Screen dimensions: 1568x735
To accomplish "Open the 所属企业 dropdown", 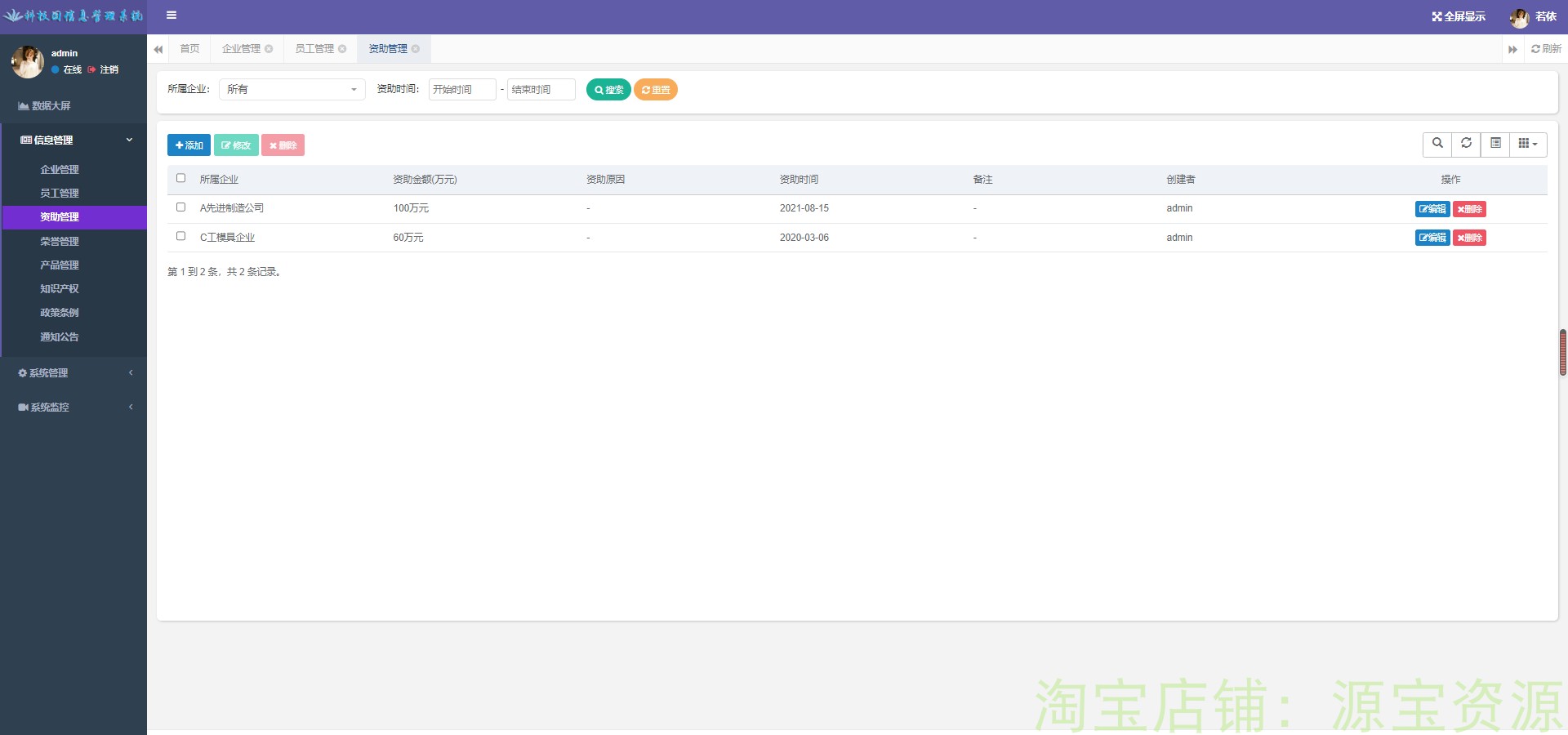I will [x=292, y=89].
